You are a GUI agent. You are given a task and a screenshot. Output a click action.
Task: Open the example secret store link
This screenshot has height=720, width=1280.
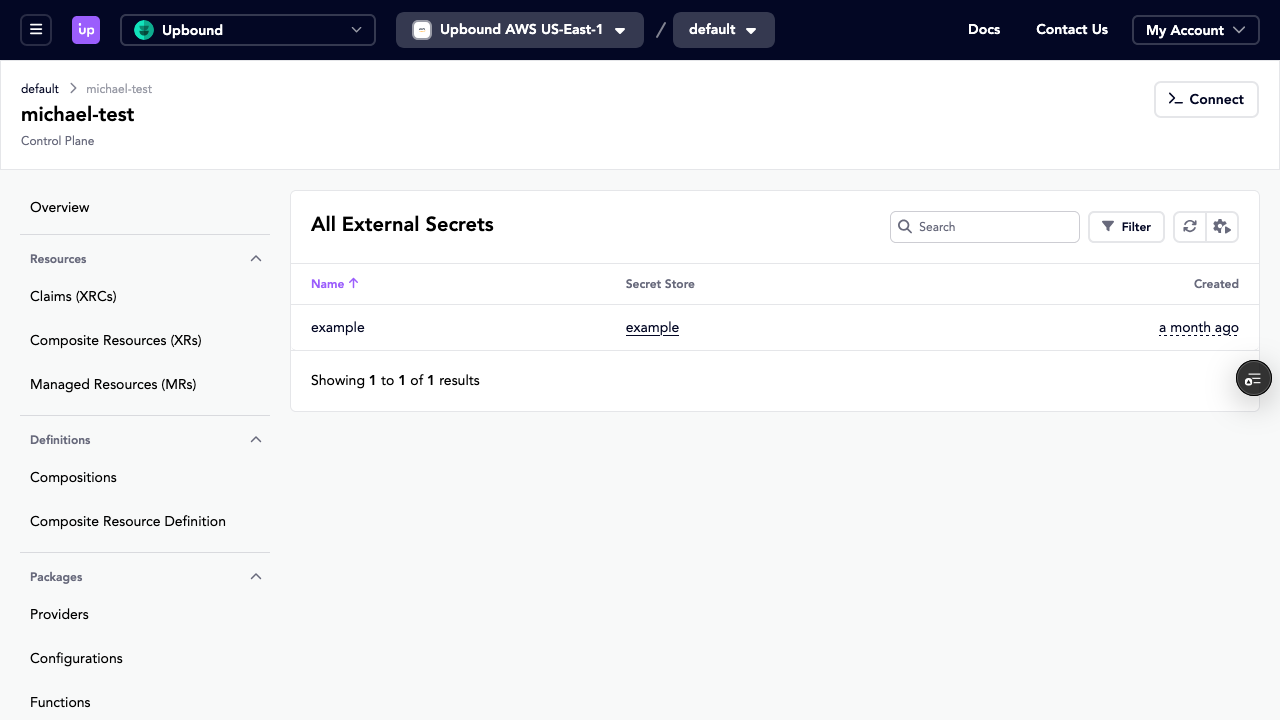(652, 327)
